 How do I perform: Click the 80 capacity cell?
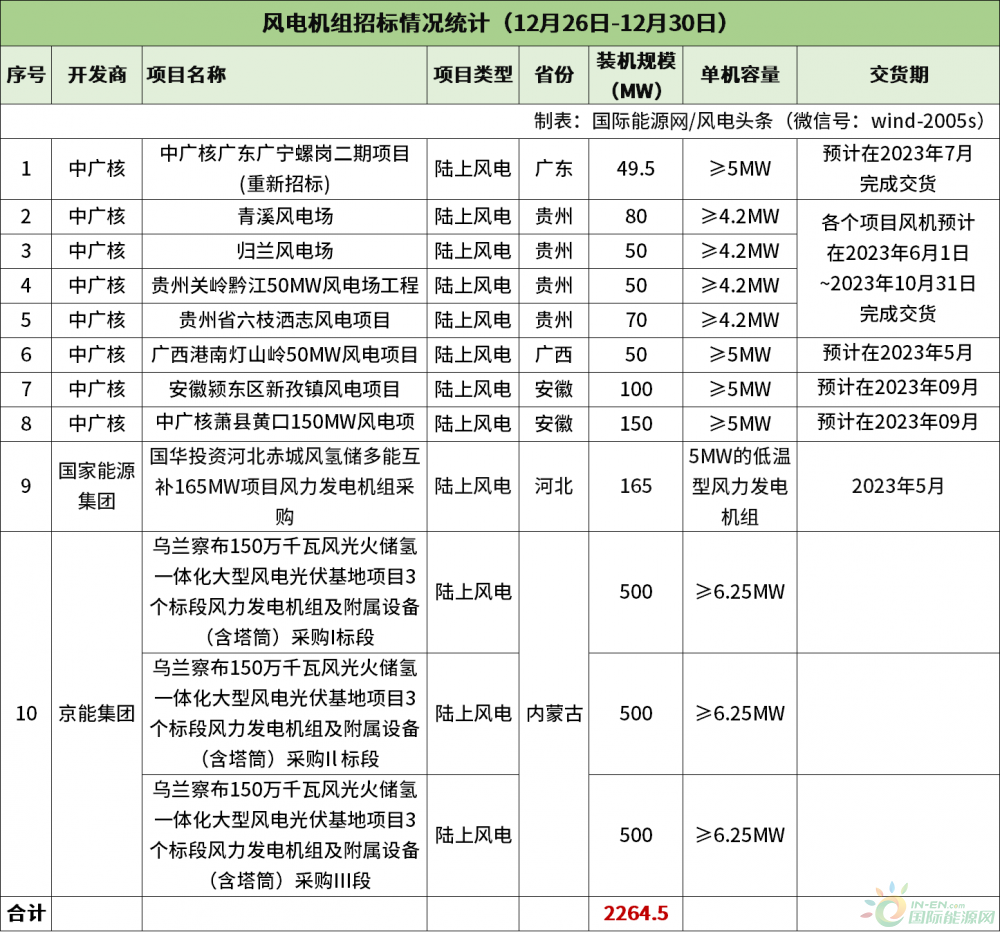tap(636, 216)
